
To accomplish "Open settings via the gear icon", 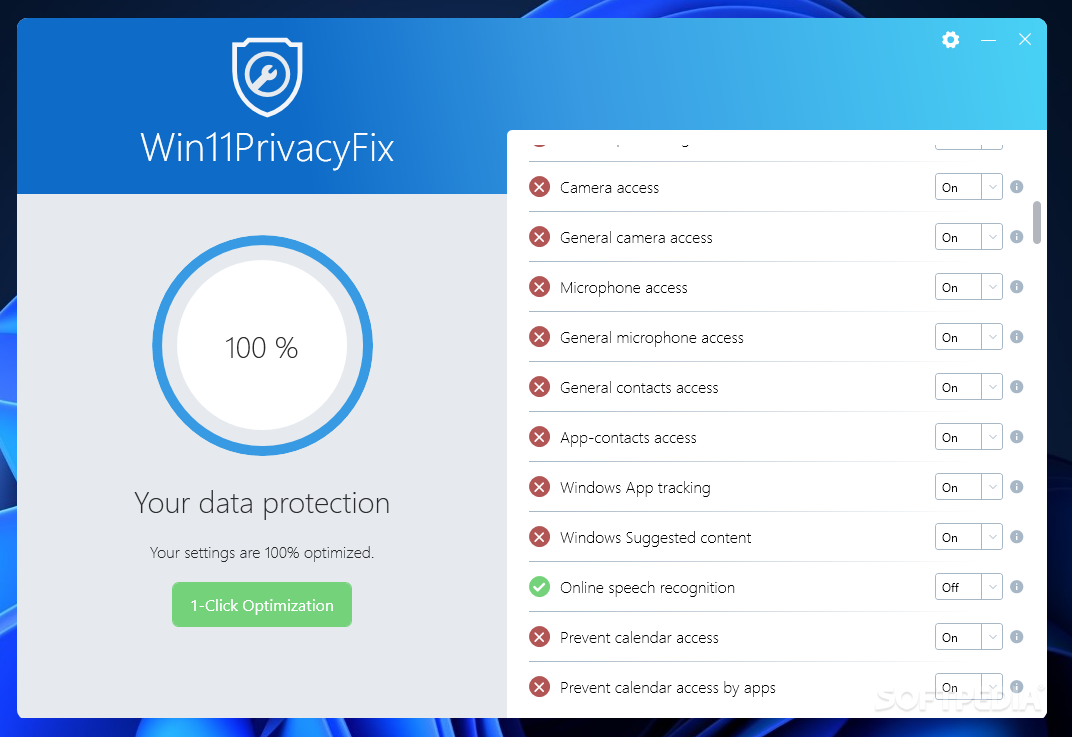I will tap(950, 40).
